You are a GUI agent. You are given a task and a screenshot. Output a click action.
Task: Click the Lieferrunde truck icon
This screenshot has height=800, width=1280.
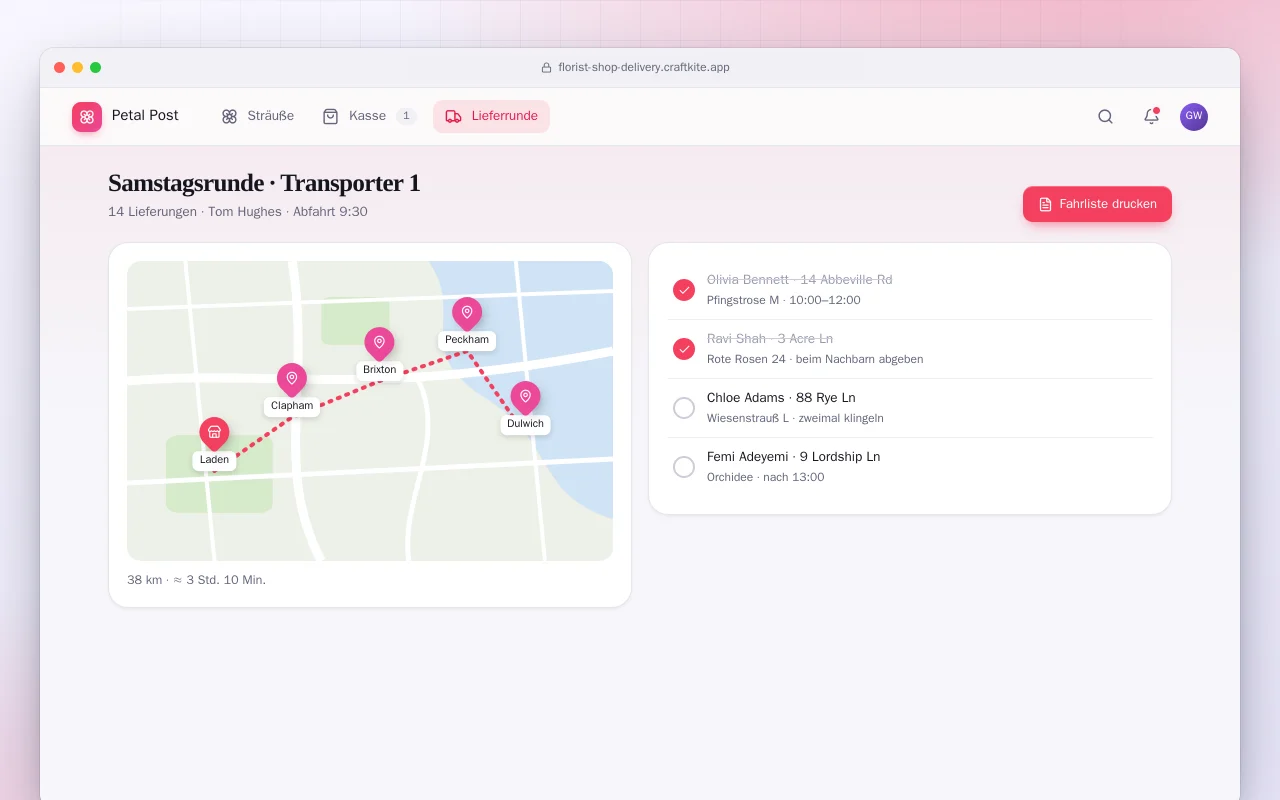click(453, 117)
